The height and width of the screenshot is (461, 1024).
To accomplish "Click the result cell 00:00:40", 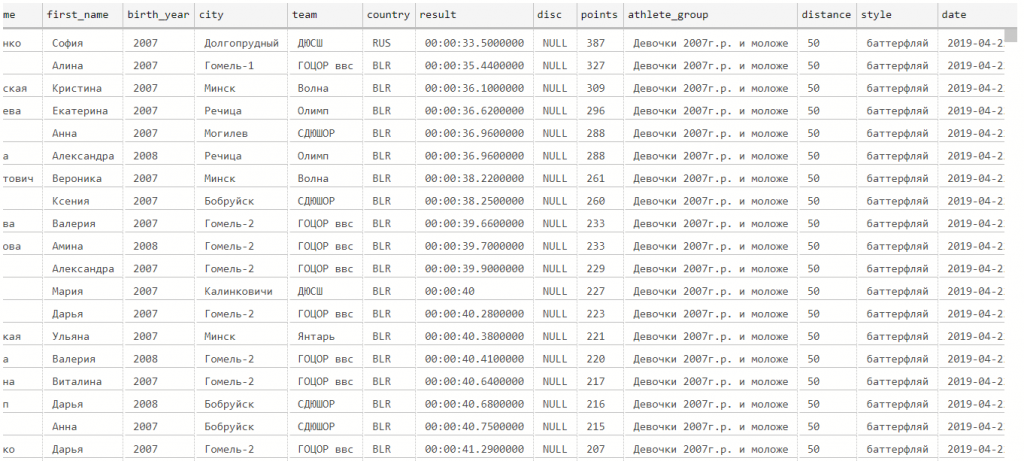I will click(x=449, y=291).
